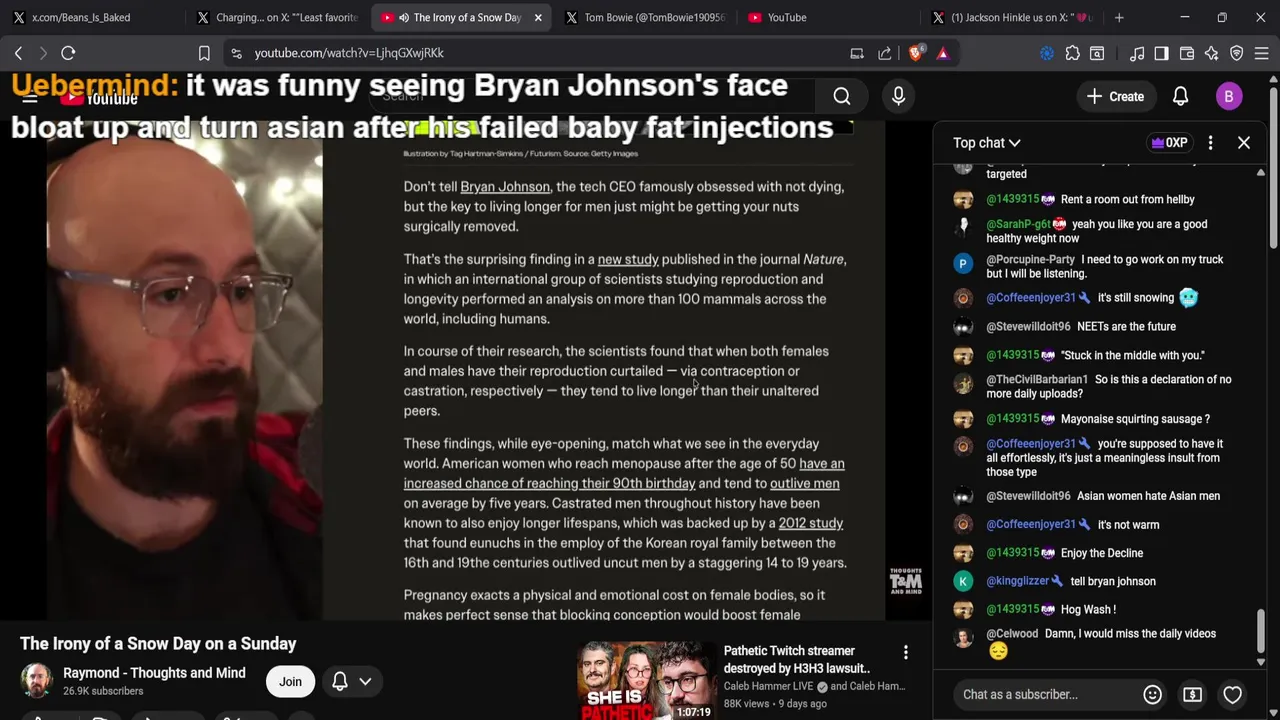Open the extensions puzzle-piece menu

pos(1072,53)
